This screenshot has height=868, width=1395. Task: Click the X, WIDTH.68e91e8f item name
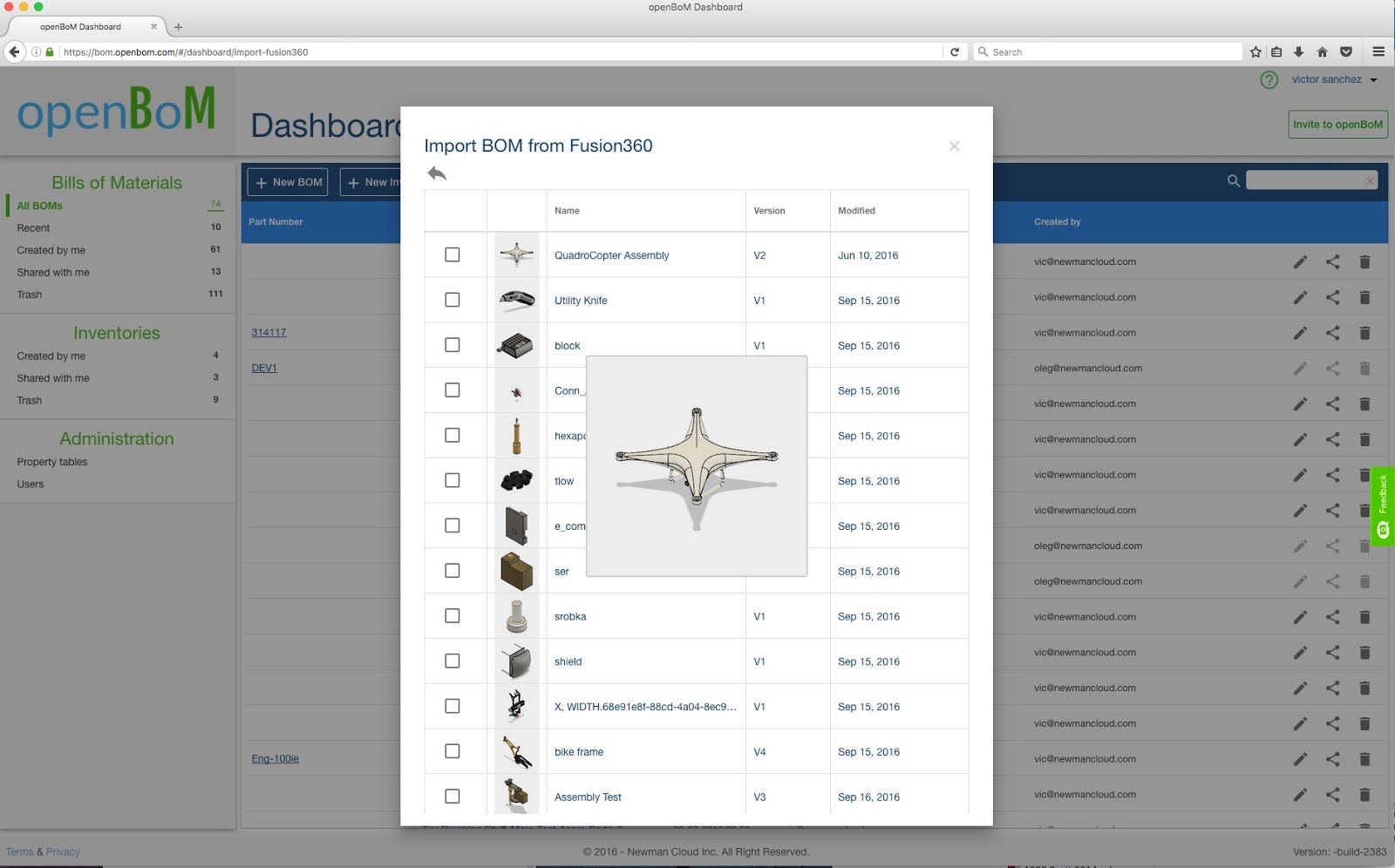(x=645, y=707)
